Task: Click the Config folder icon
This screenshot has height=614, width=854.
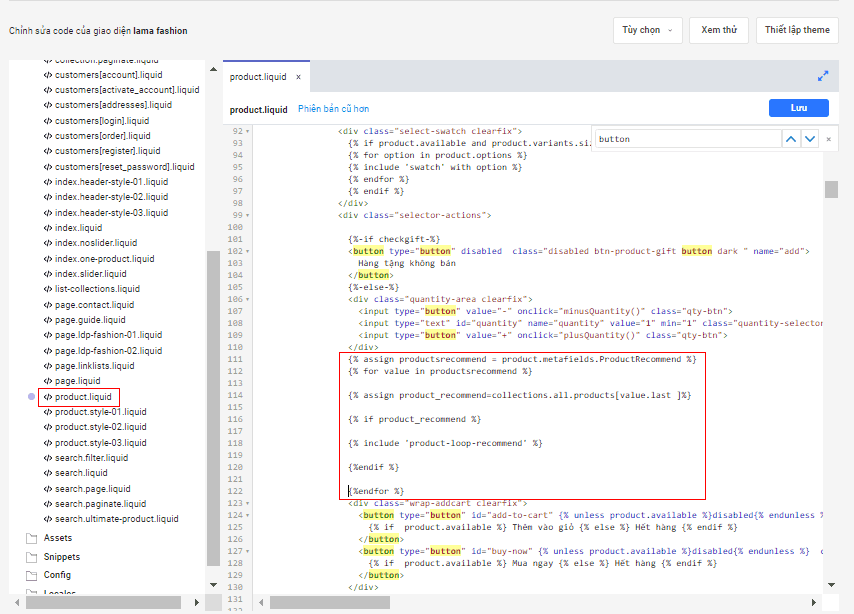Action: coord(31,575)
